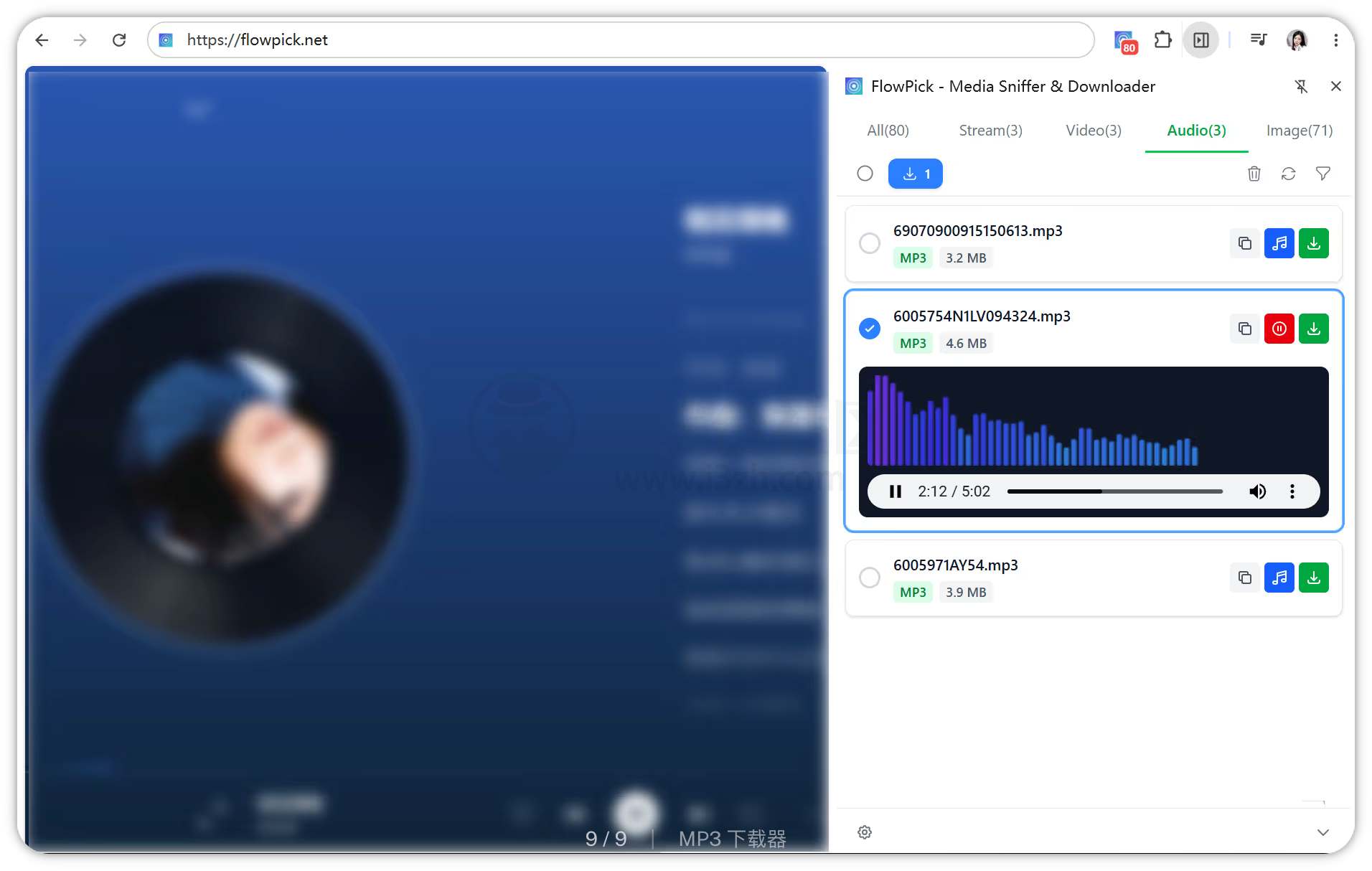Delete items with the trash icon
Image resolution: width=1372 pixels, height=871 pixels.
[x=1254, y=174]
